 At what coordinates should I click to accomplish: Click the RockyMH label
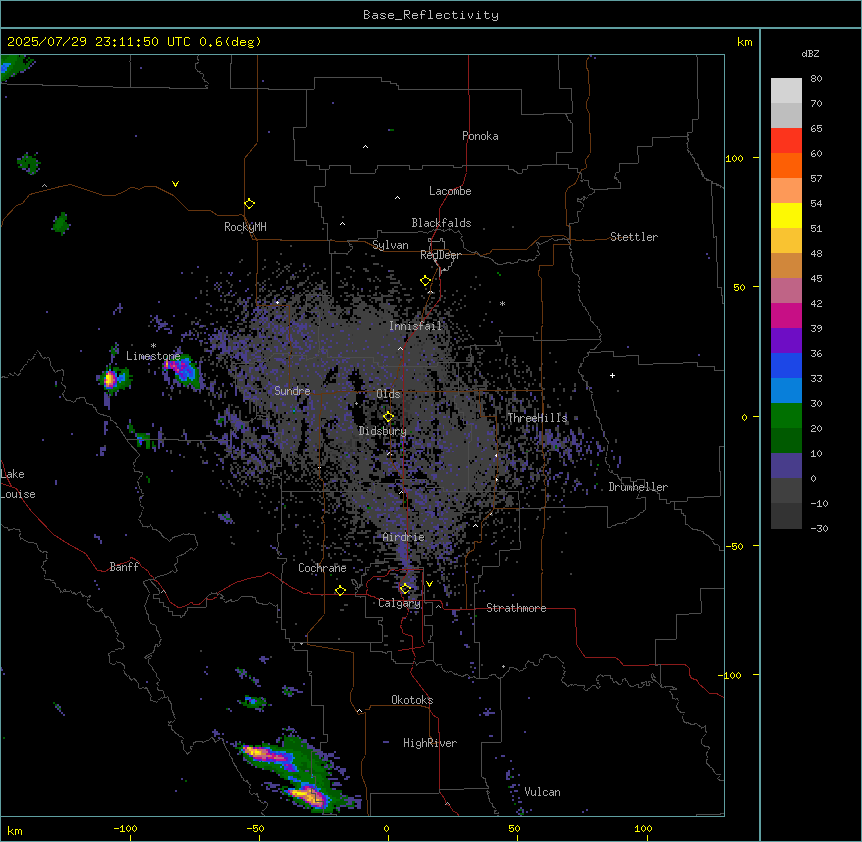click(x=245, y=227)
